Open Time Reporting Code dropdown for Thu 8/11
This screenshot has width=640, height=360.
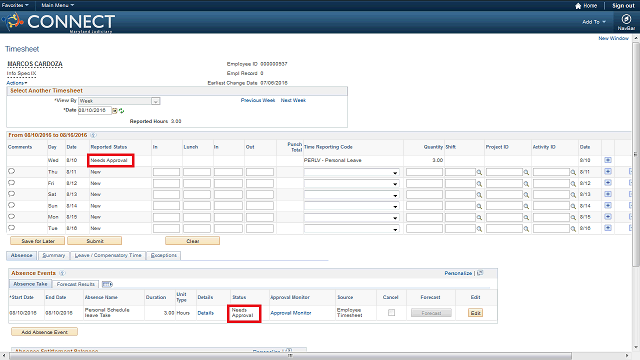(x=351, y=172)
